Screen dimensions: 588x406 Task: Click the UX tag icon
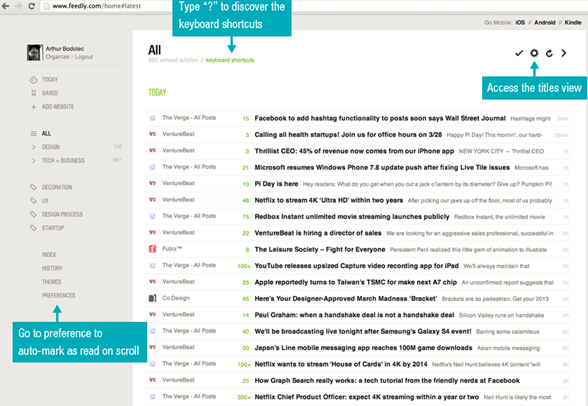(x=33, y=201)
